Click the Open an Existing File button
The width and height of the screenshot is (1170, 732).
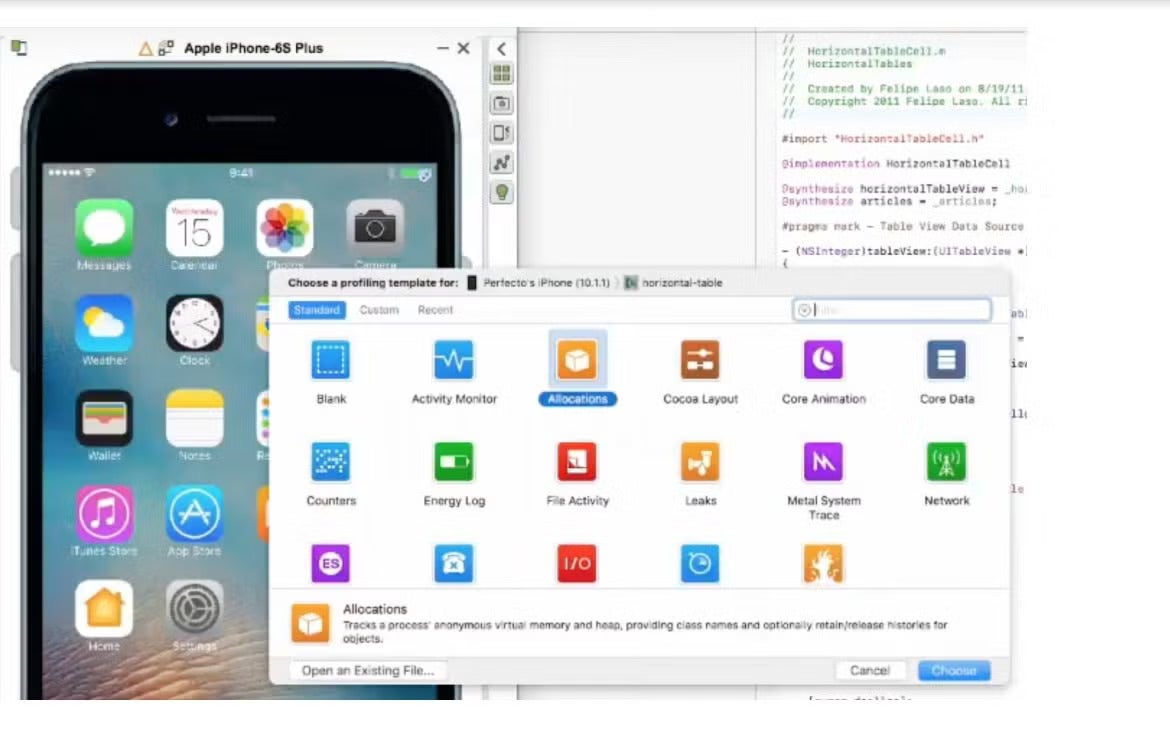coord(367,670)
